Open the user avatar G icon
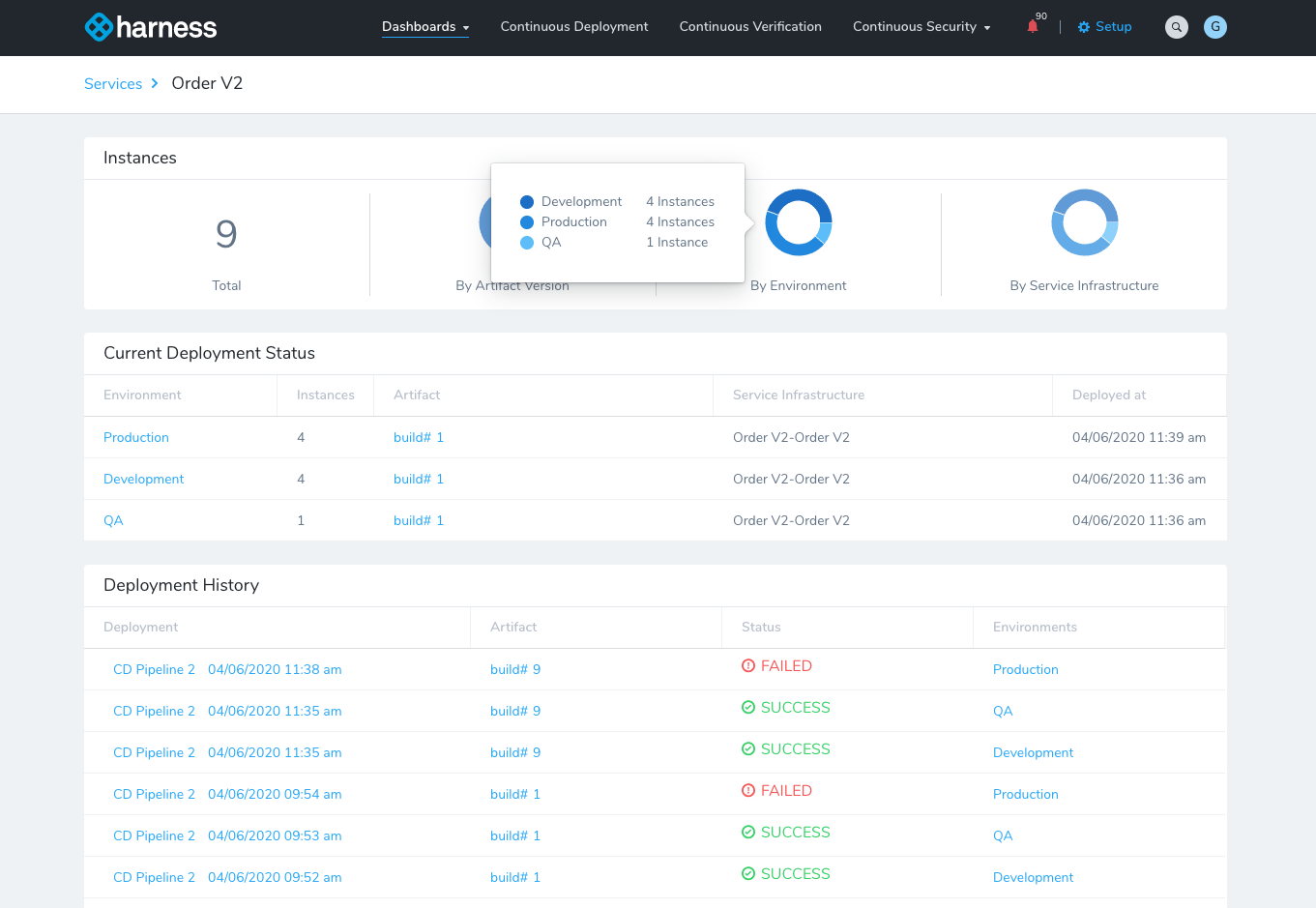Image resolution: width=1316 pixels, height=908 pixels. (1215, 27)
